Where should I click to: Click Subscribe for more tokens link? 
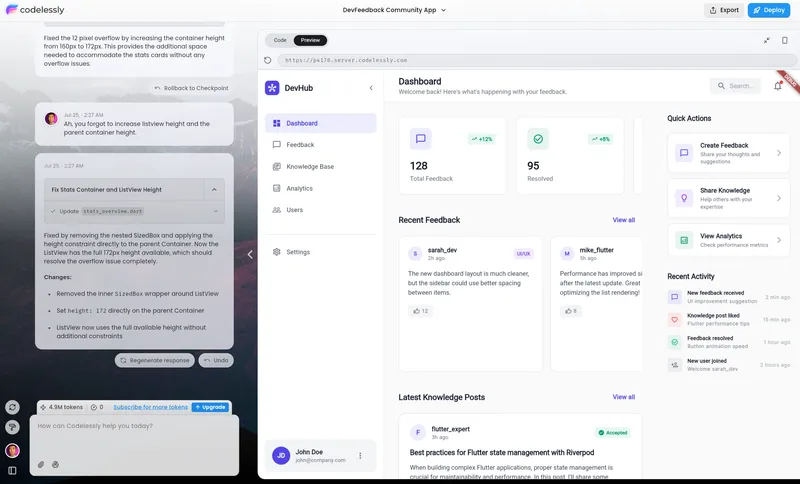pos(151,407)
